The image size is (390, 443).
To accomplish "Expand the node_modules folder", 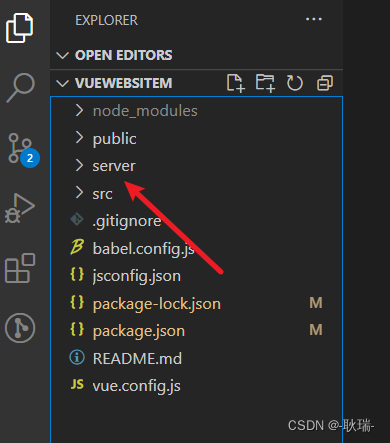I will 196,111.
